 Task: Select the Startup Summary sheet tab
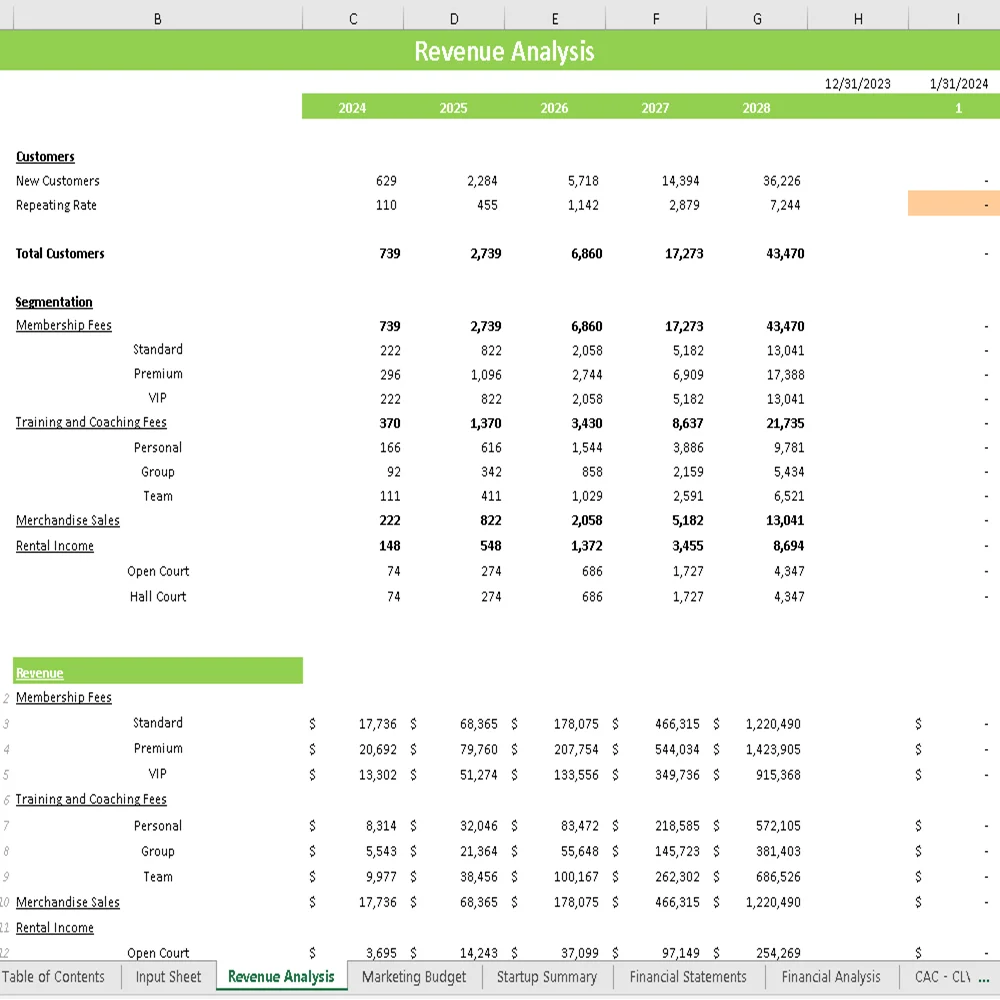pos(546,977)
